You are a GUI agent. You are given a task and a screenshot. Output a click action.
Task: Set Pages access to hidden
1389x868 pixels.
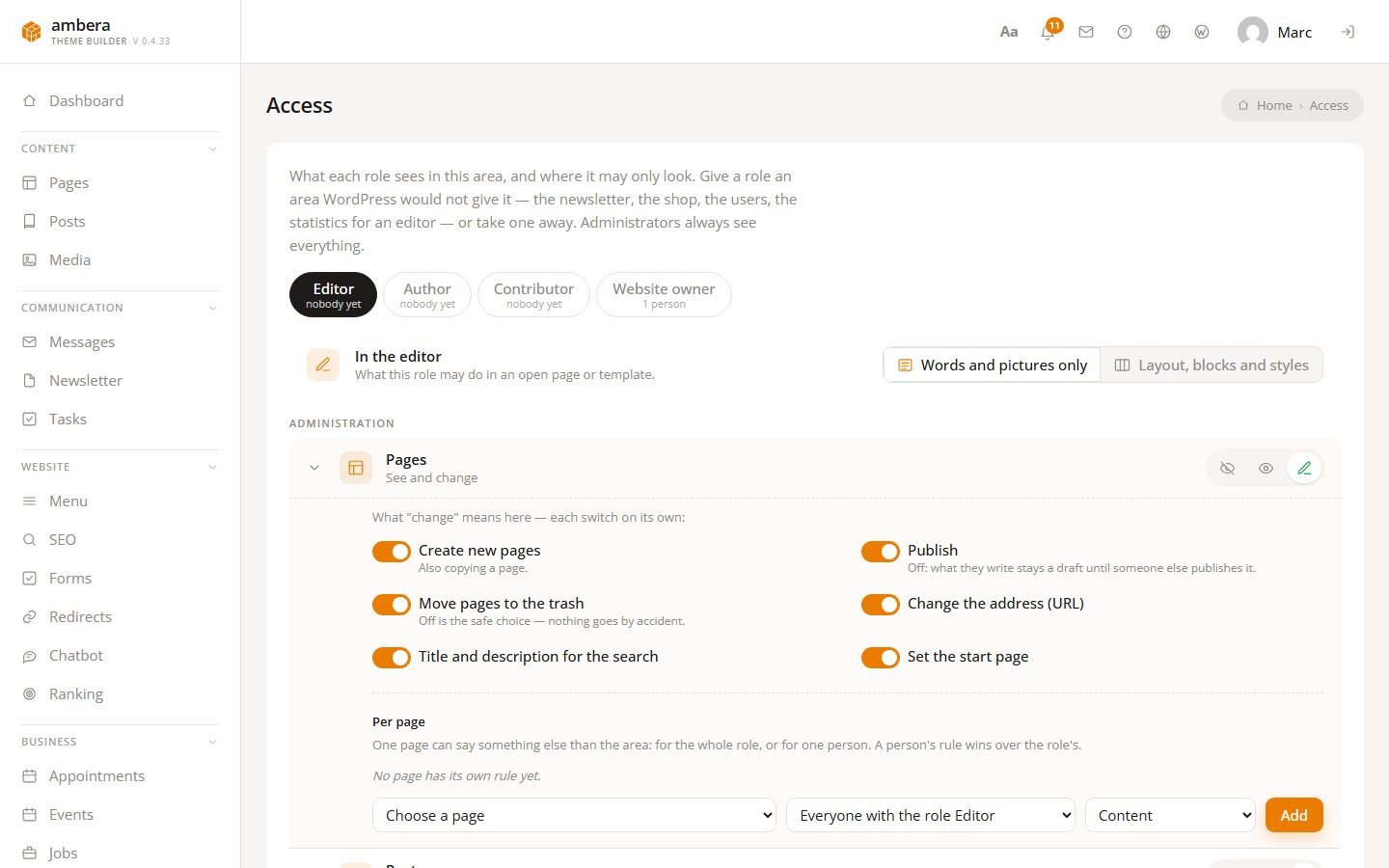coord(1227,468)
